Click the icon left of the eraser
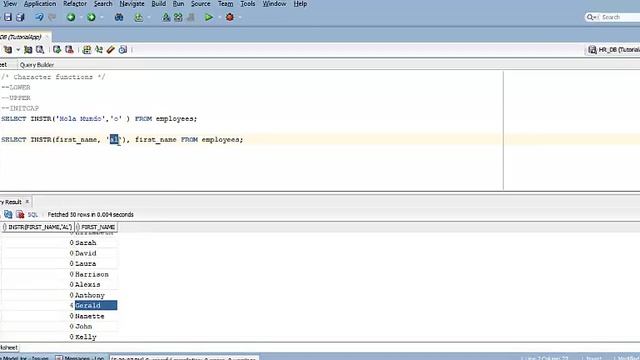Screen dimensions: 640x360 (x=99, y=50)
